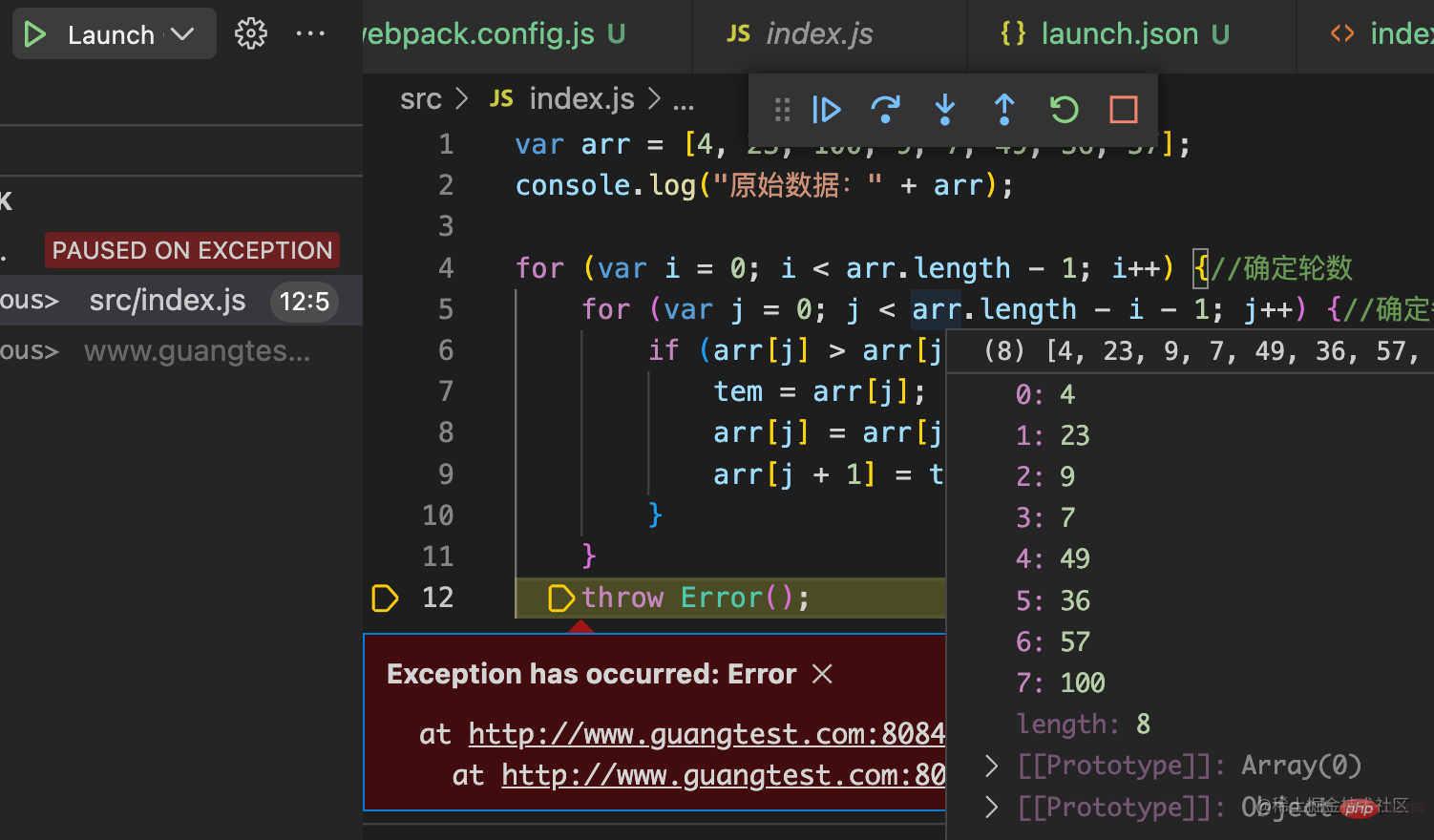Step into using the down arrow icon

[x=945, y=110]
